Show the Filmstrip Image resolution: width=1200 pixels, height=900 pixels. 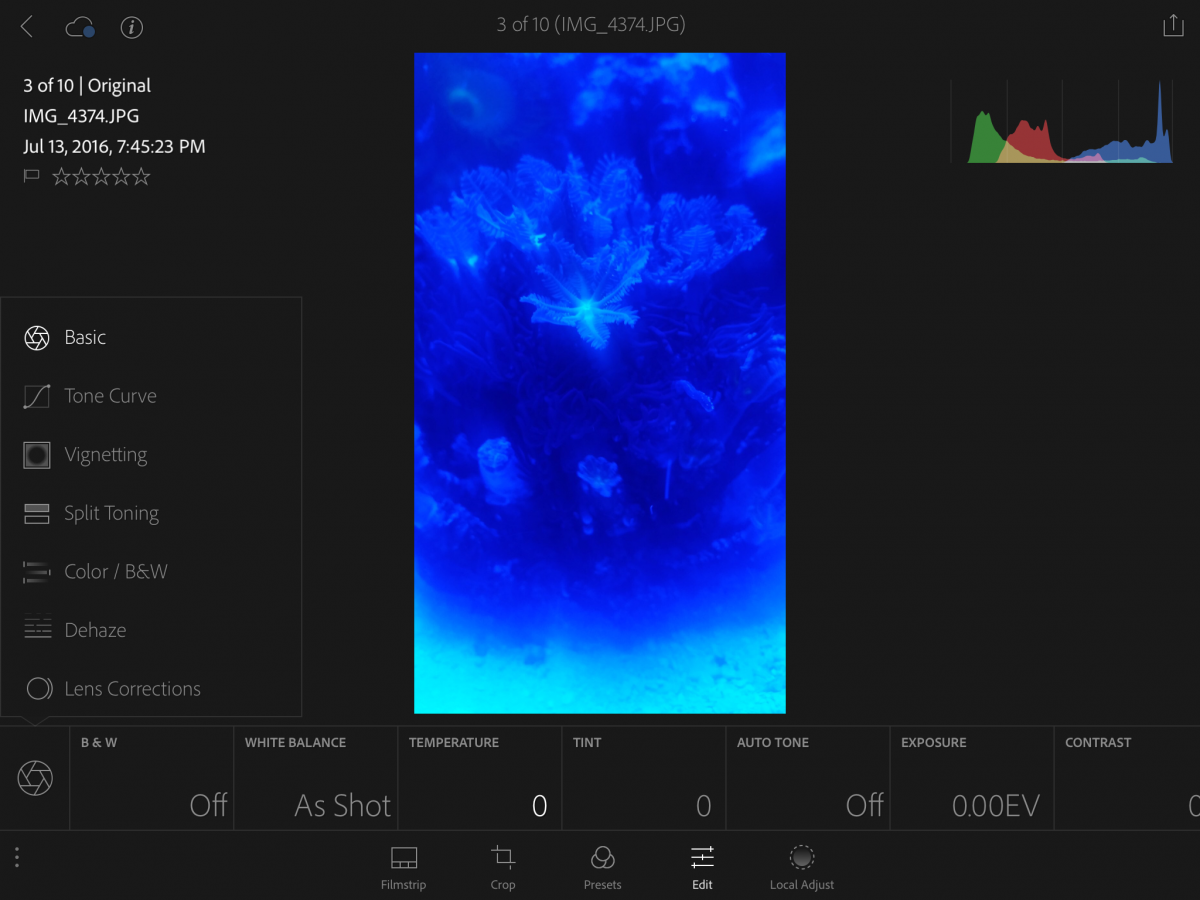pyautogui.click(x=403, y=867)
